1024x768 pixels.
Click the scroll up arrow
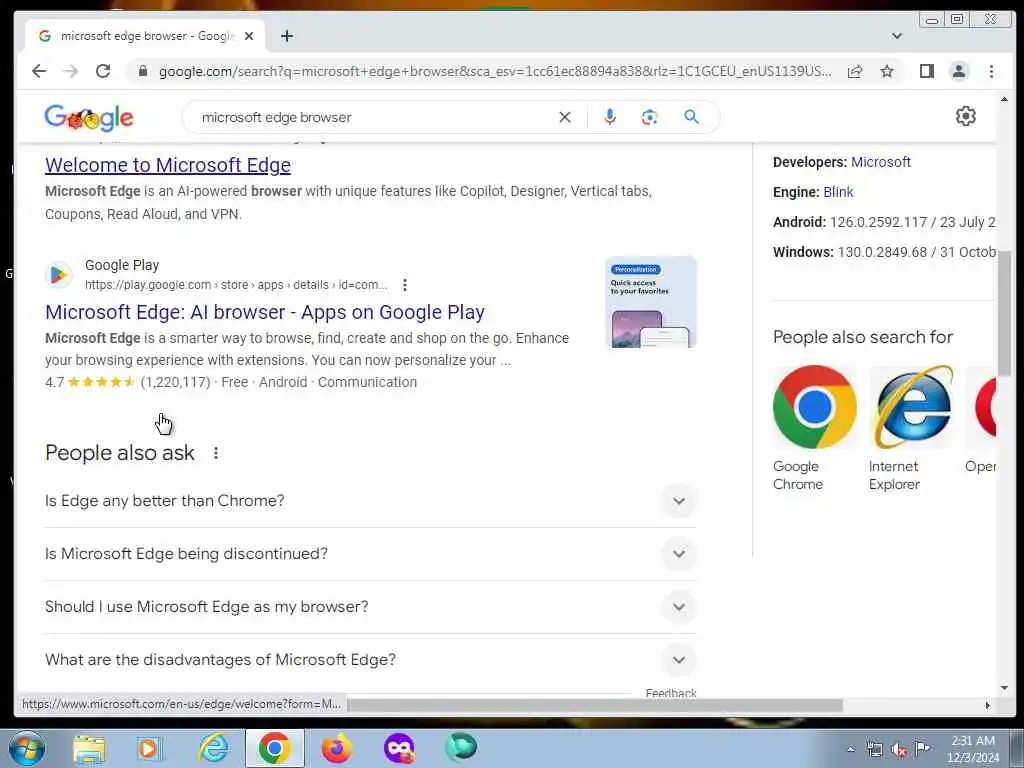tap(1004, 99)
